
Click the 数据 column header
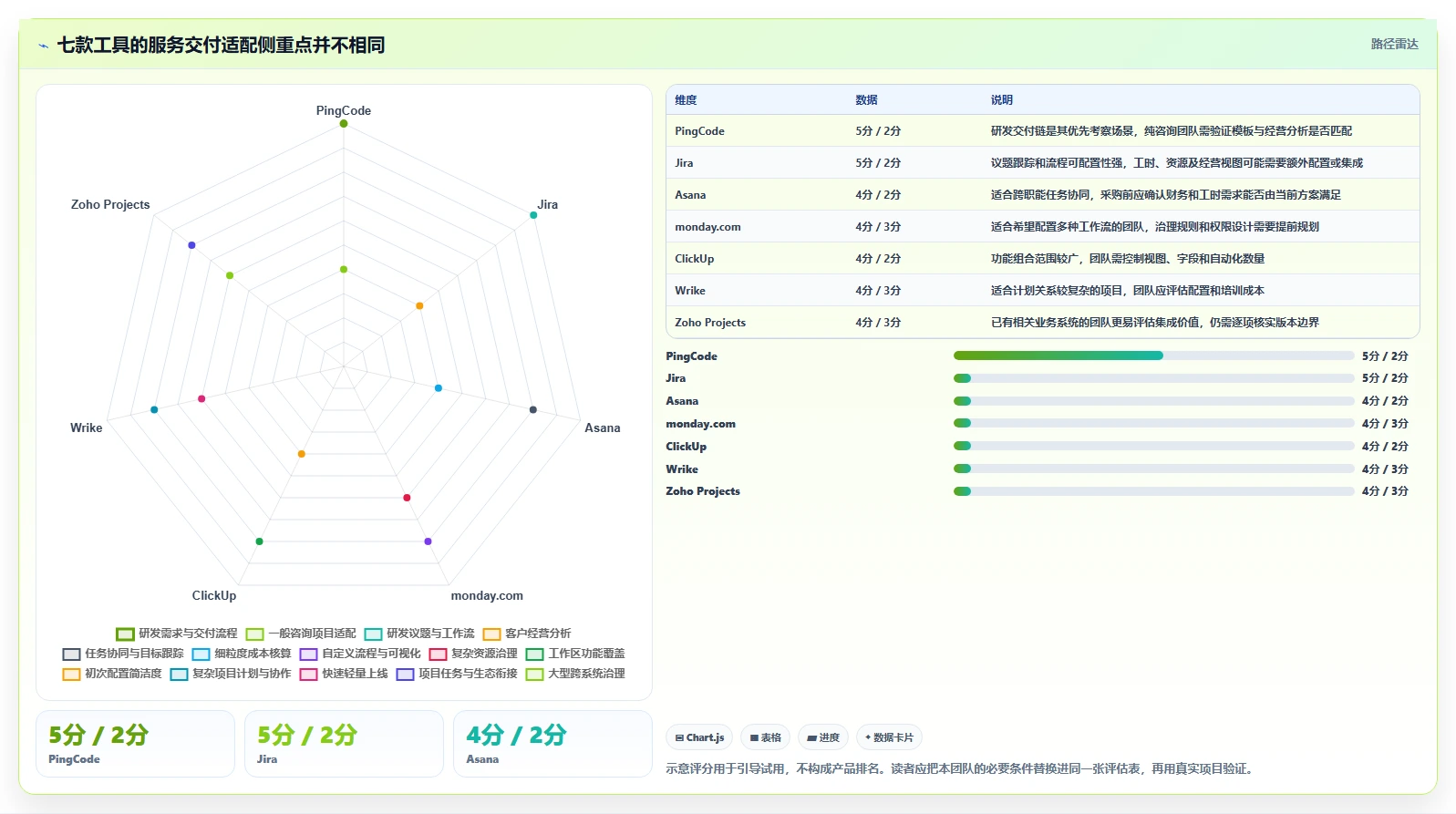(866, 100)
